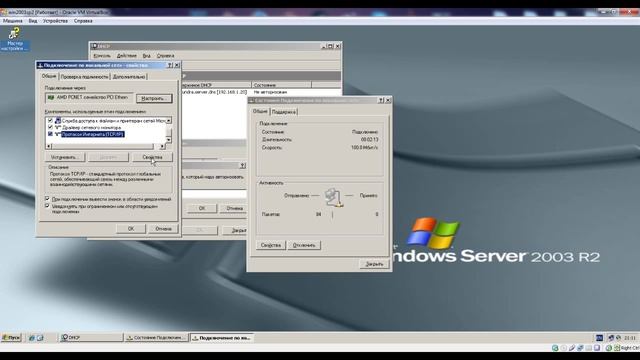Uncheck Драйвер сетевого монитора component
The height and width of the screenshot is (360, 640).
tap(50, 127)
